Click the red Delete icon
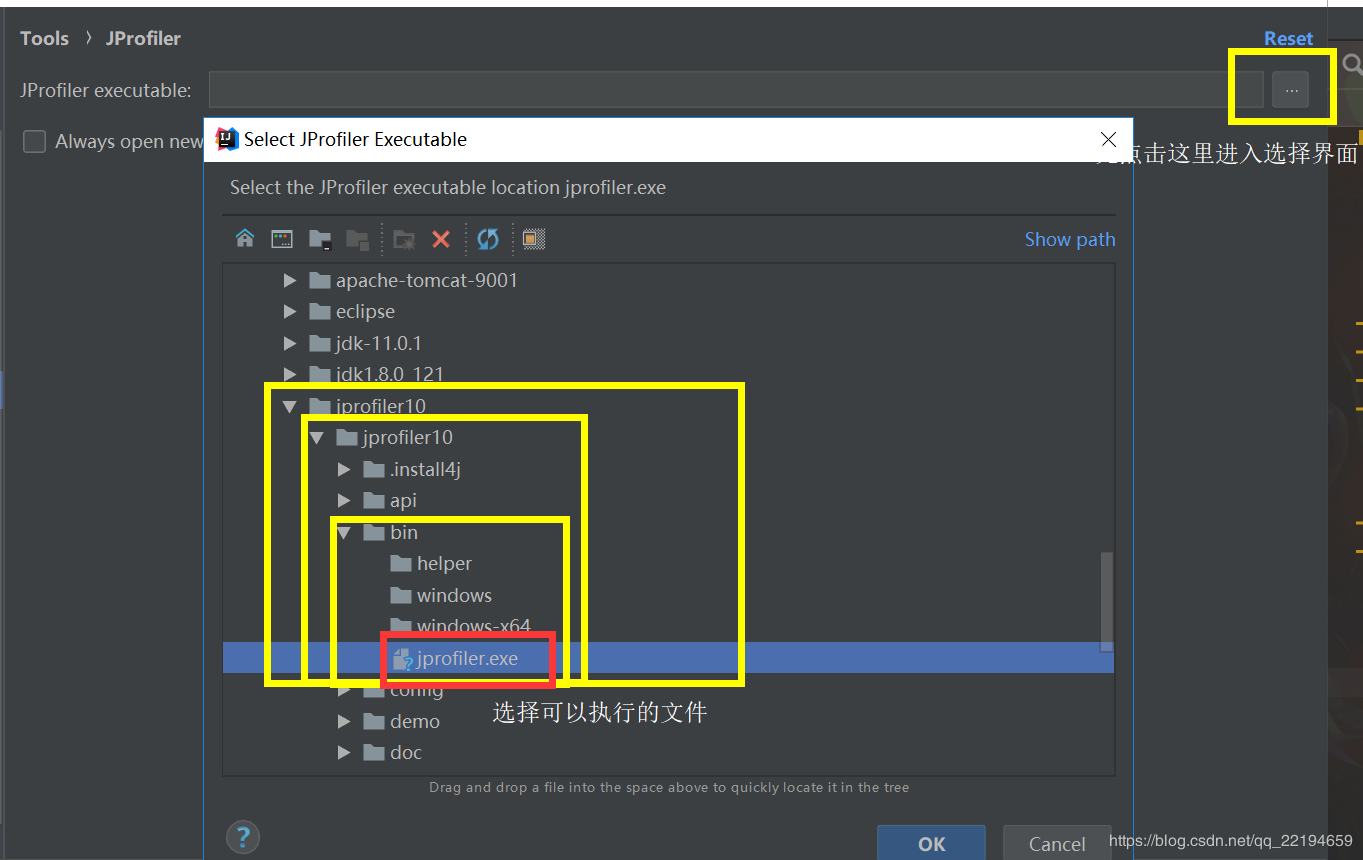 tap(441, 239)
